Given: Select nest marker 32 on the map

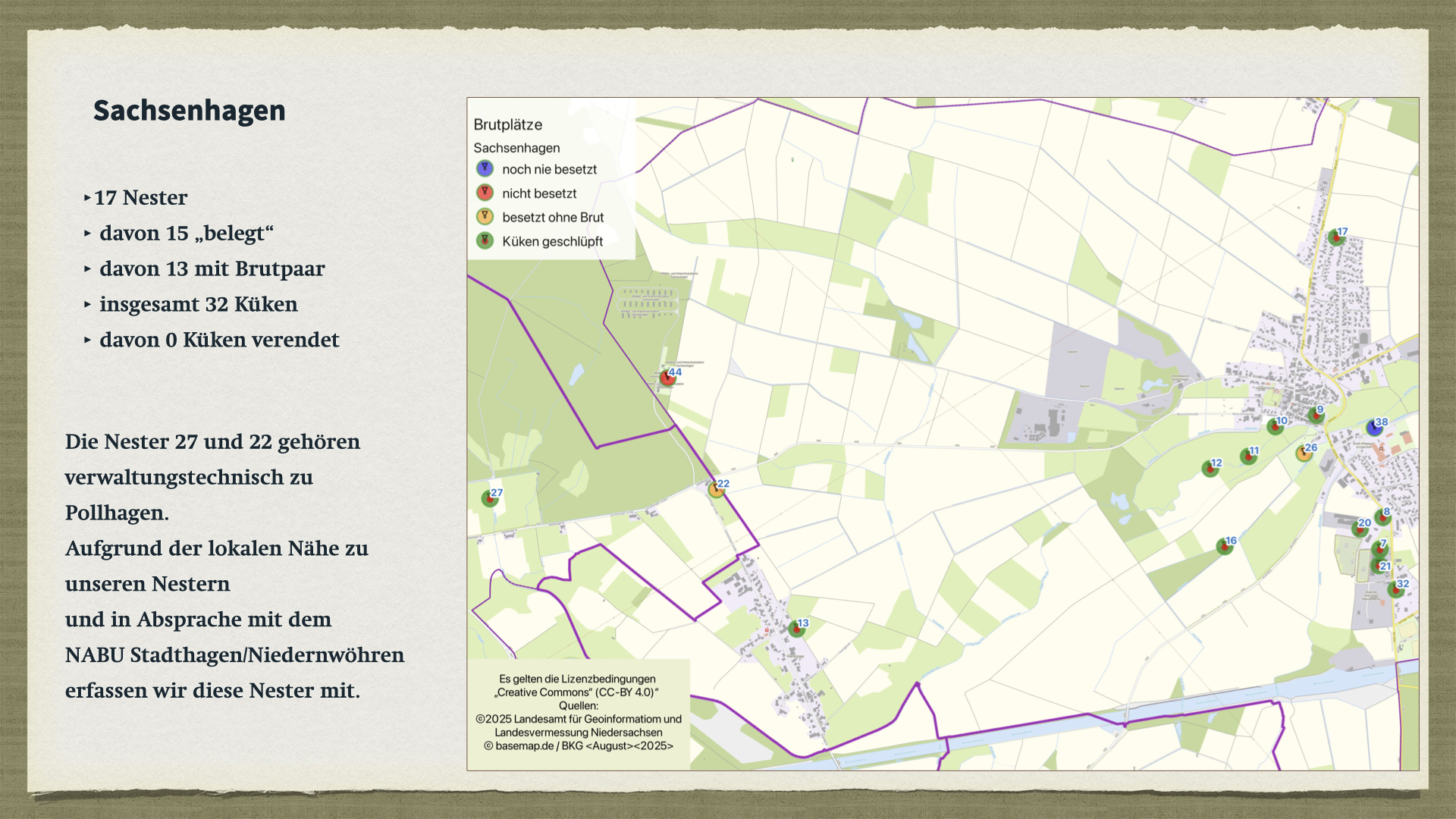Looking at the screenshot, I should click(1396, 590).
